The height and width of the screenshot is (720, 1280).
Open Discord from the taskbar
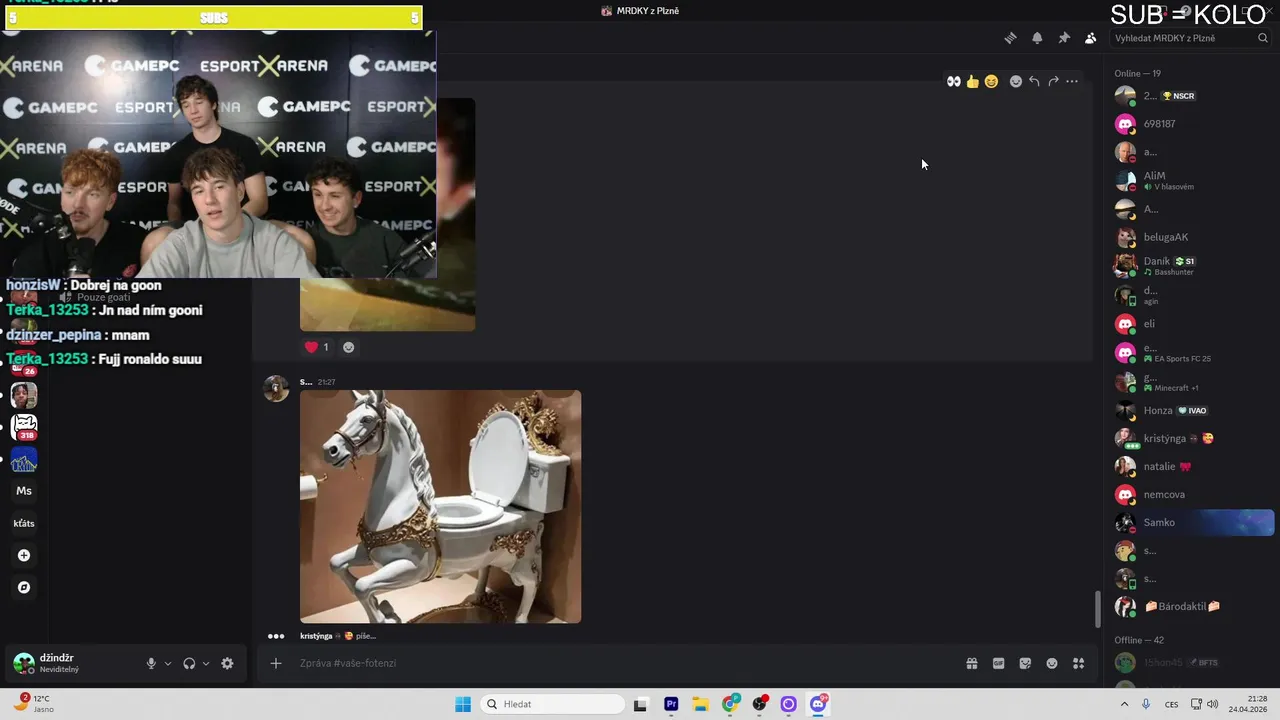click(818, 704)
